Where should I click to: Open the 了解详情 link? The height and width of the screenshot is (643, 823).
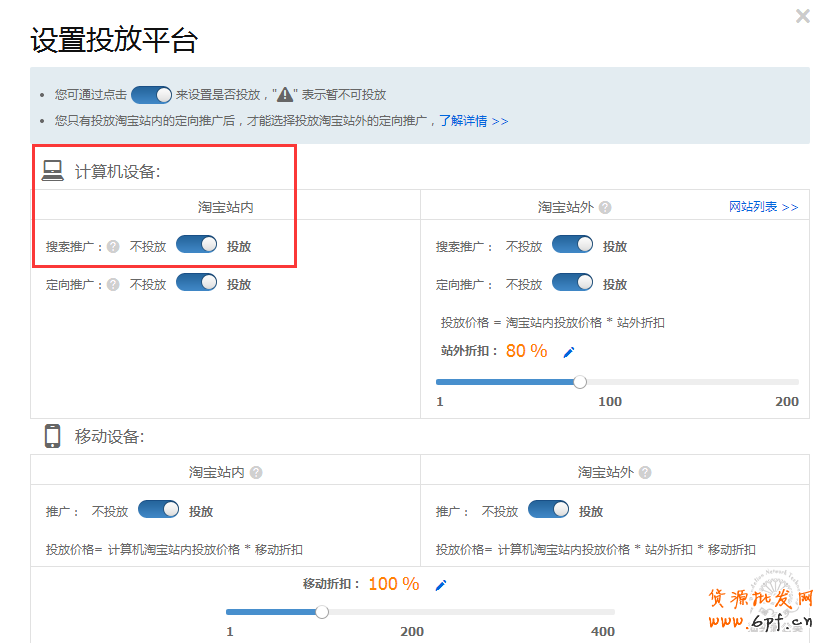pos(475,121)
